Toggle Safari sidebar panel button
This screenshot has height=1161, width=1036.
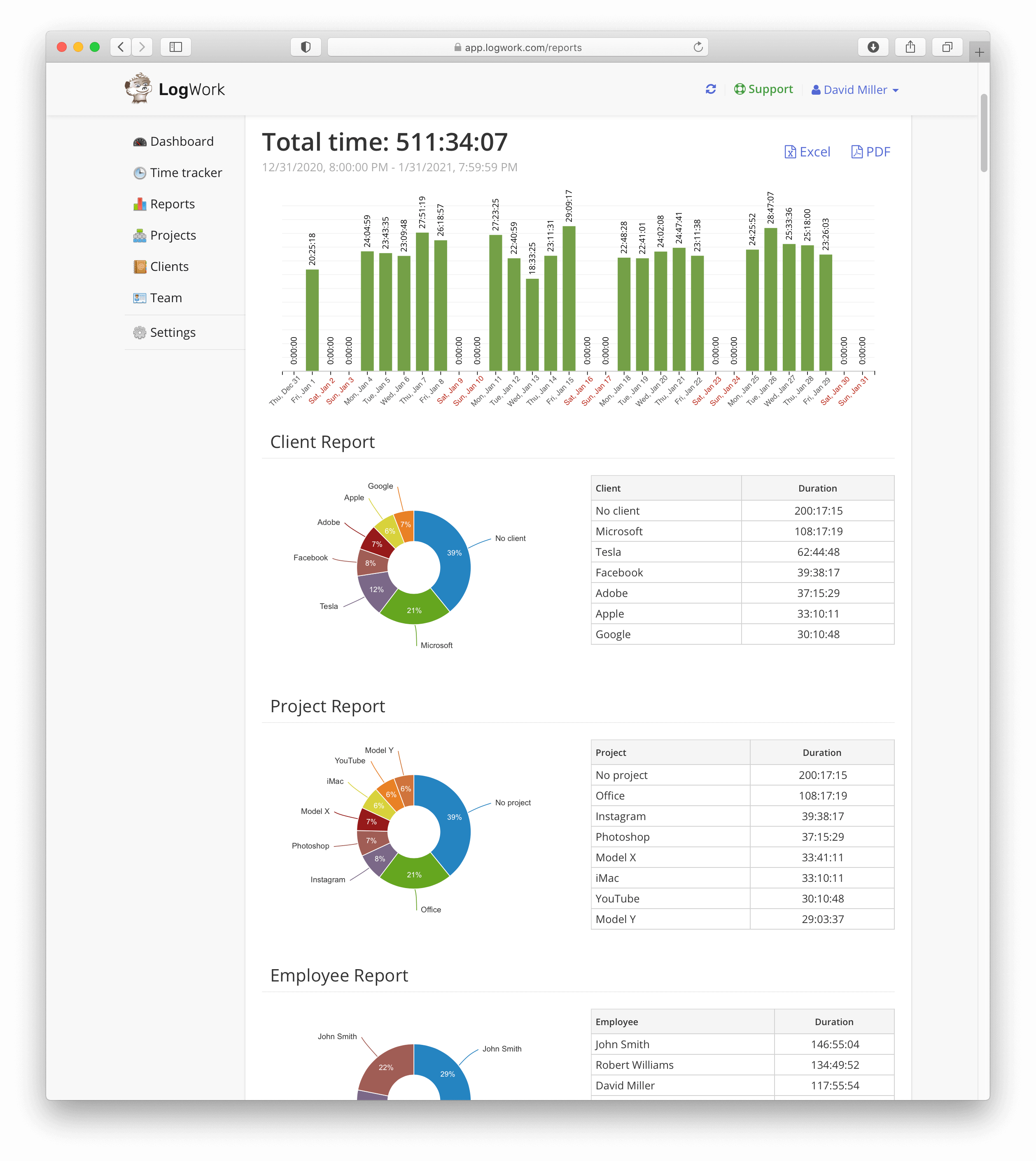click(175, 47)
